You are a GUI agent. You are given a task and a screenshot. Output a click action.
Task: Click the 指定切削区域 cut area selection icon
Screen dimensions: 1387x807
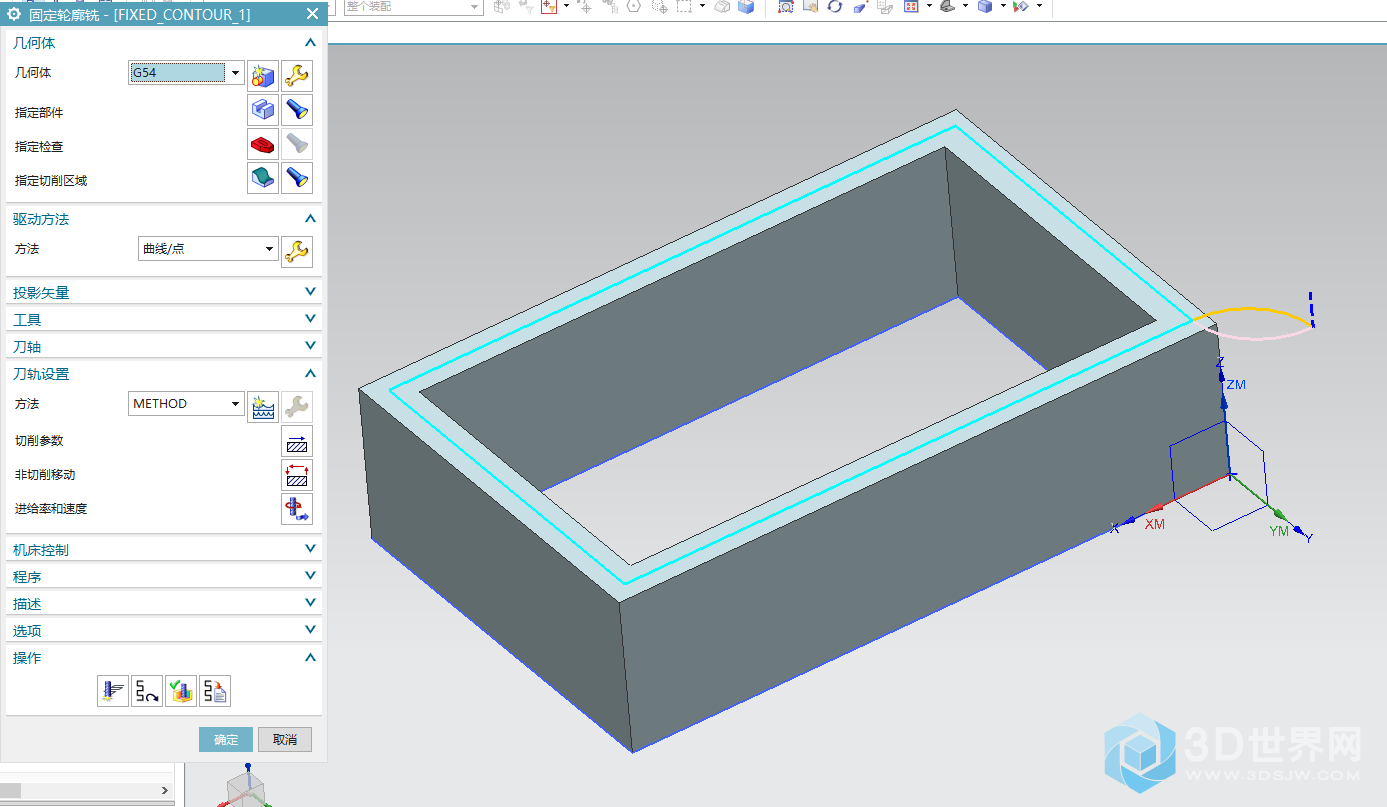263,178
